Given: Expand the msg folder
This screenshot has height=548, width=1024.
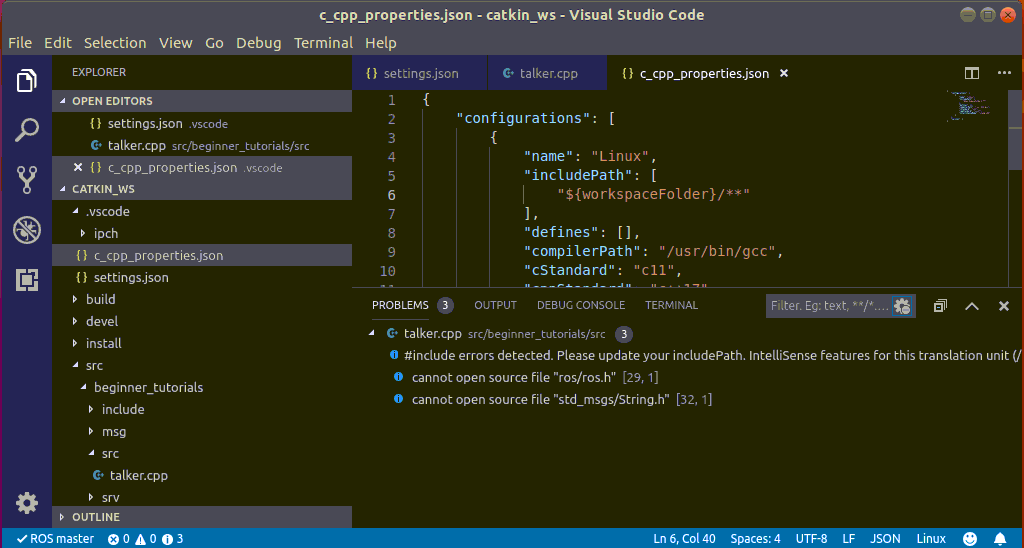Looking at the screenshot, I should 91,432.
